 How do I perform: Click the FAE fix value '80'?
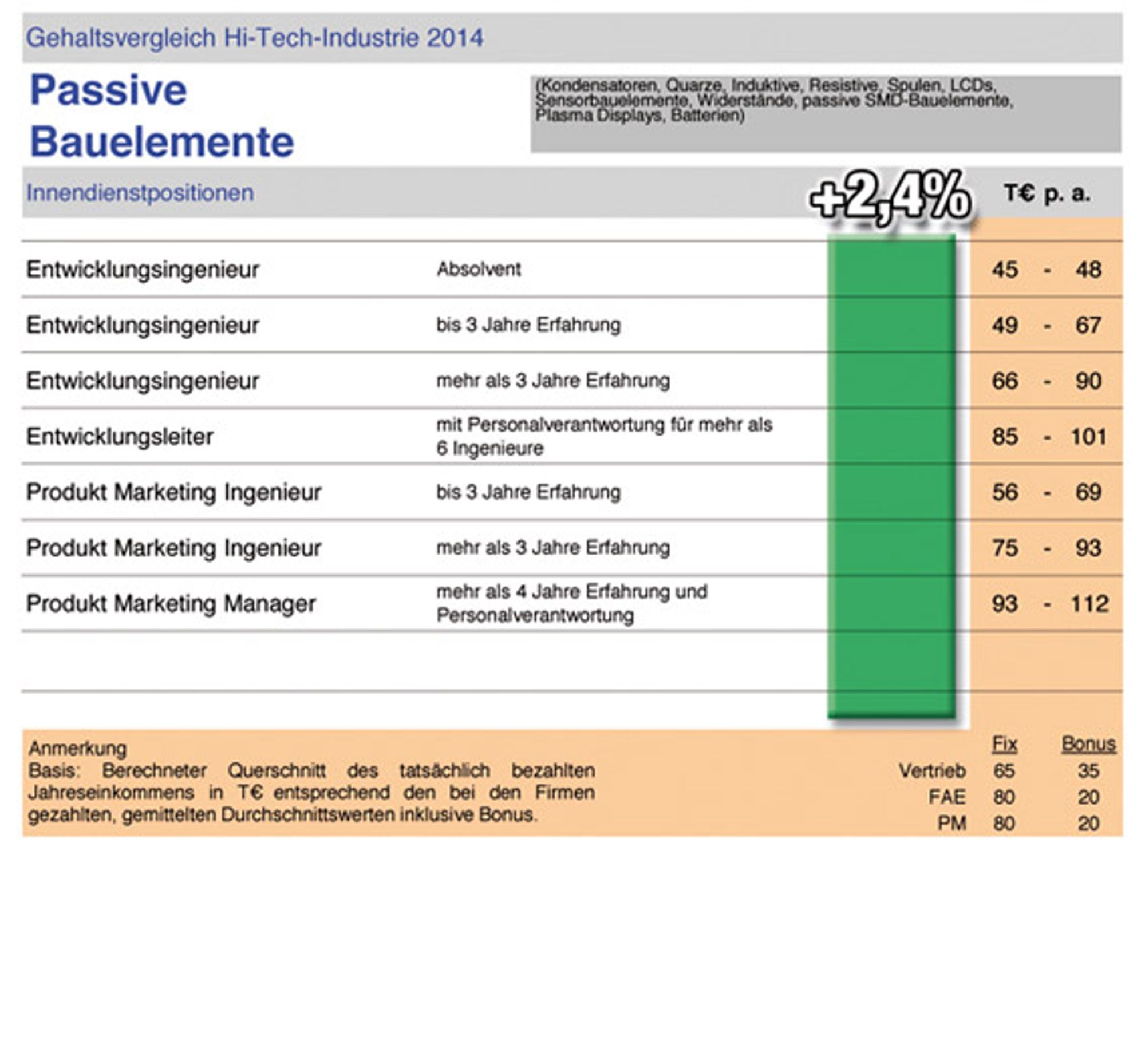pyautogui.click(x=1004, y=797)
